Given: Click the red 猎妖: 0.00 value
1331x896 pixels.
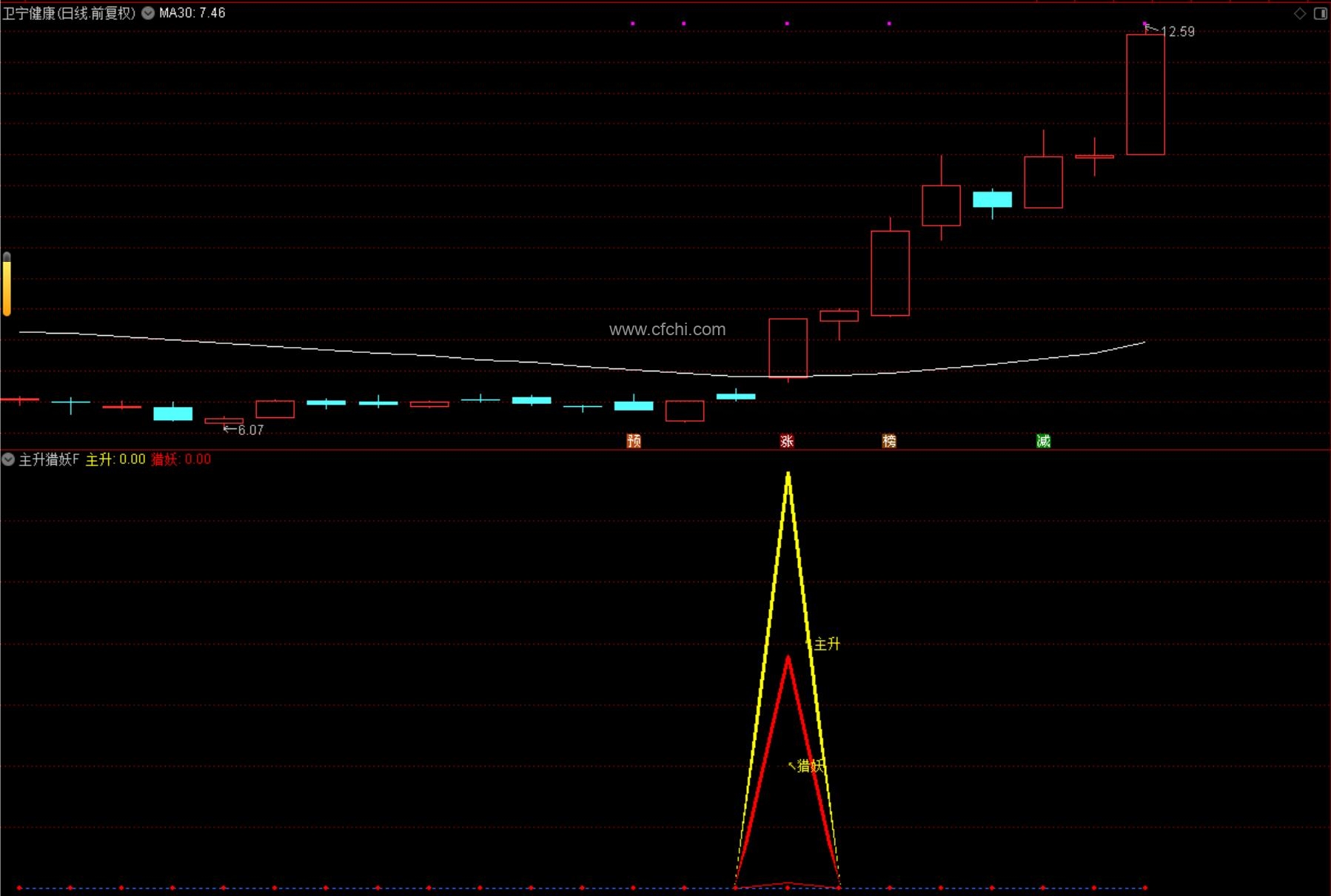Looking at the screenshot, I should coord(181,459).
